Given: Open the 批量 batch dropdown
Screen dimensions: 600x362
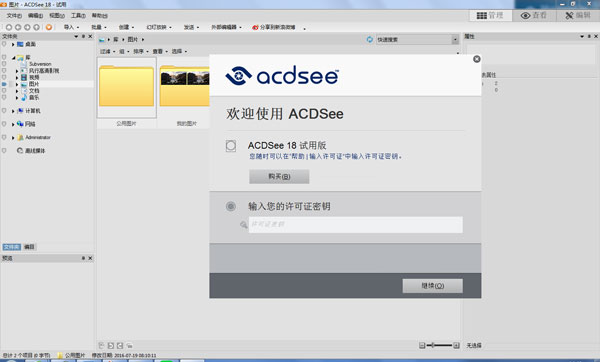Looking at the screenshot, I should click(99, 27).
